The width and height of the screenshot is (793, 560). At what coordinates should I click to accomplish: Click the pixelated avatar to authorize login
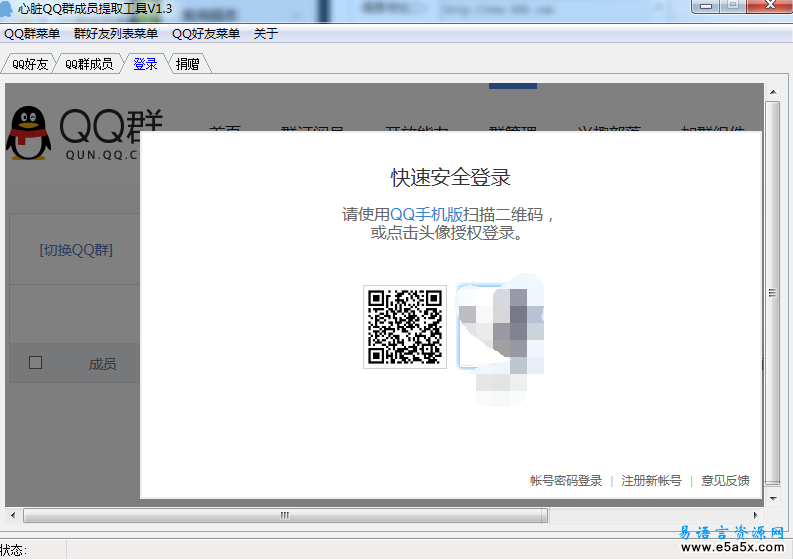pos(500,326)
